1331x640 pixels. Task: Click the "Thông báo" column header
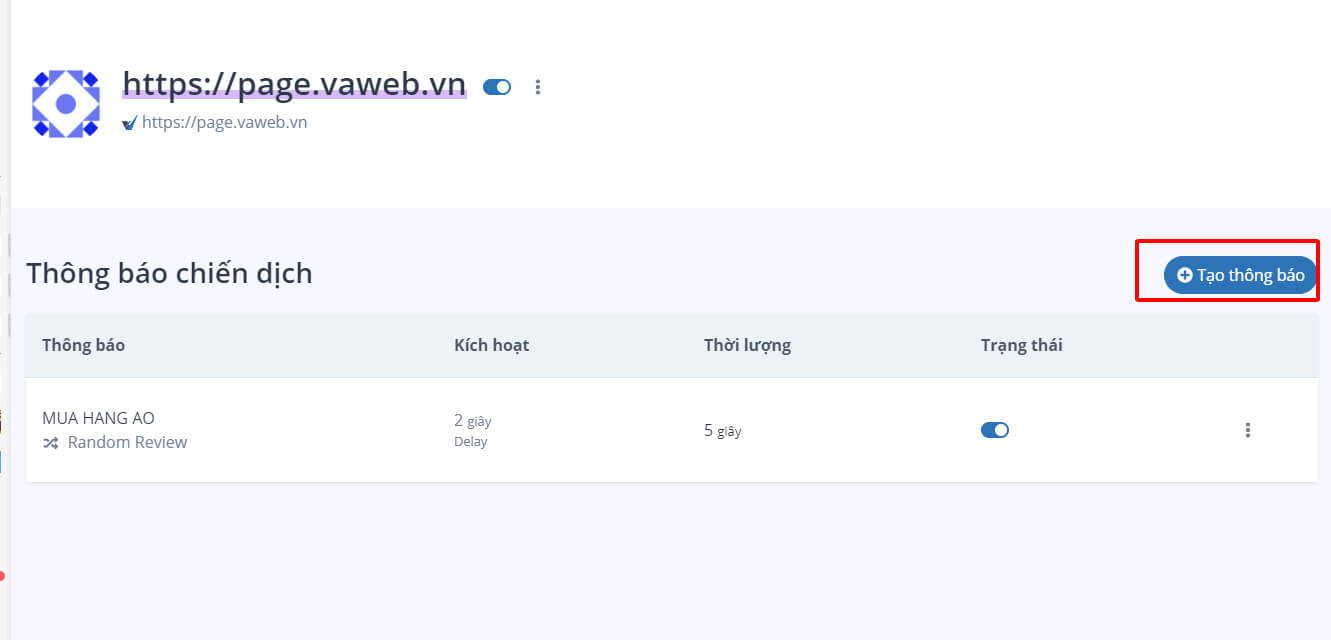[83, 345]
